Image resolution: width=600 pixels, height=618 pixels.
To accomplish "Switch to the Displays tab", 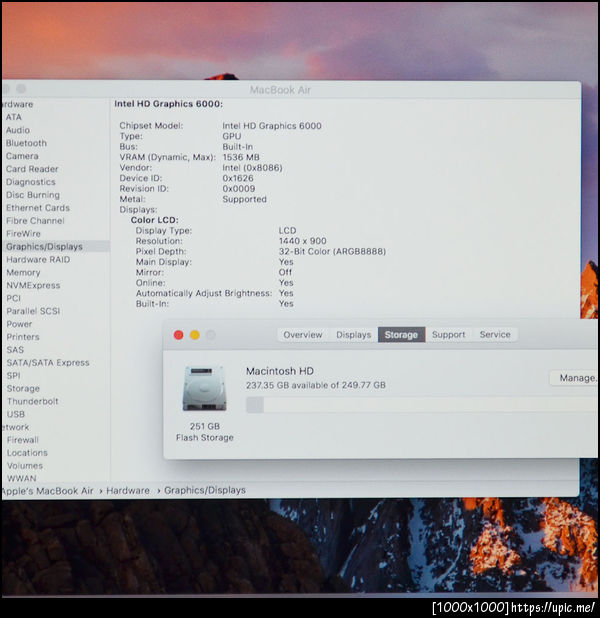I will [353, 335].
